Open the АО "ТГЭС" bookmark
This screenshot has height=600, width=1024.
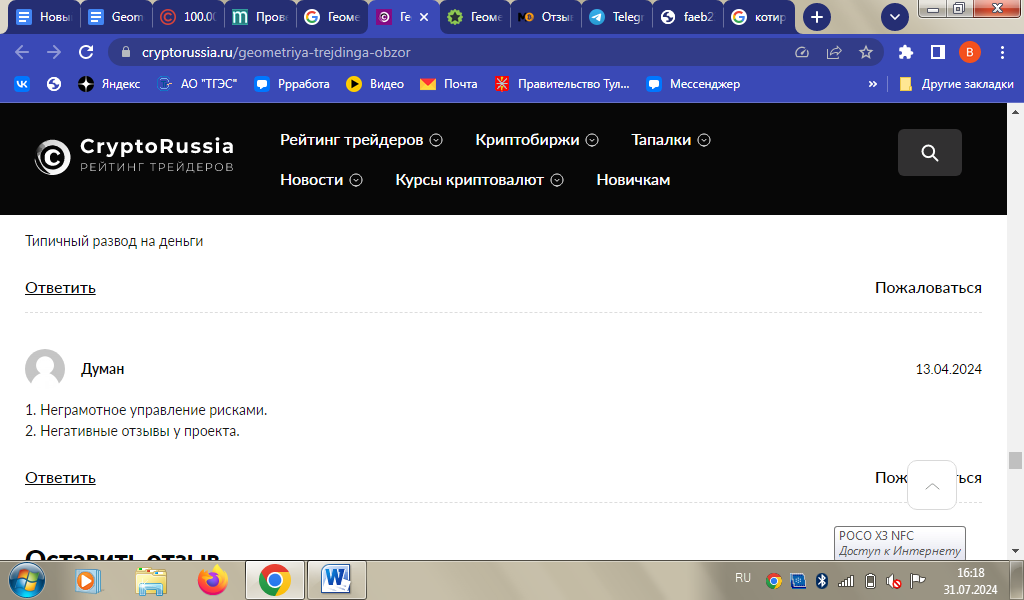pos(197,84)
